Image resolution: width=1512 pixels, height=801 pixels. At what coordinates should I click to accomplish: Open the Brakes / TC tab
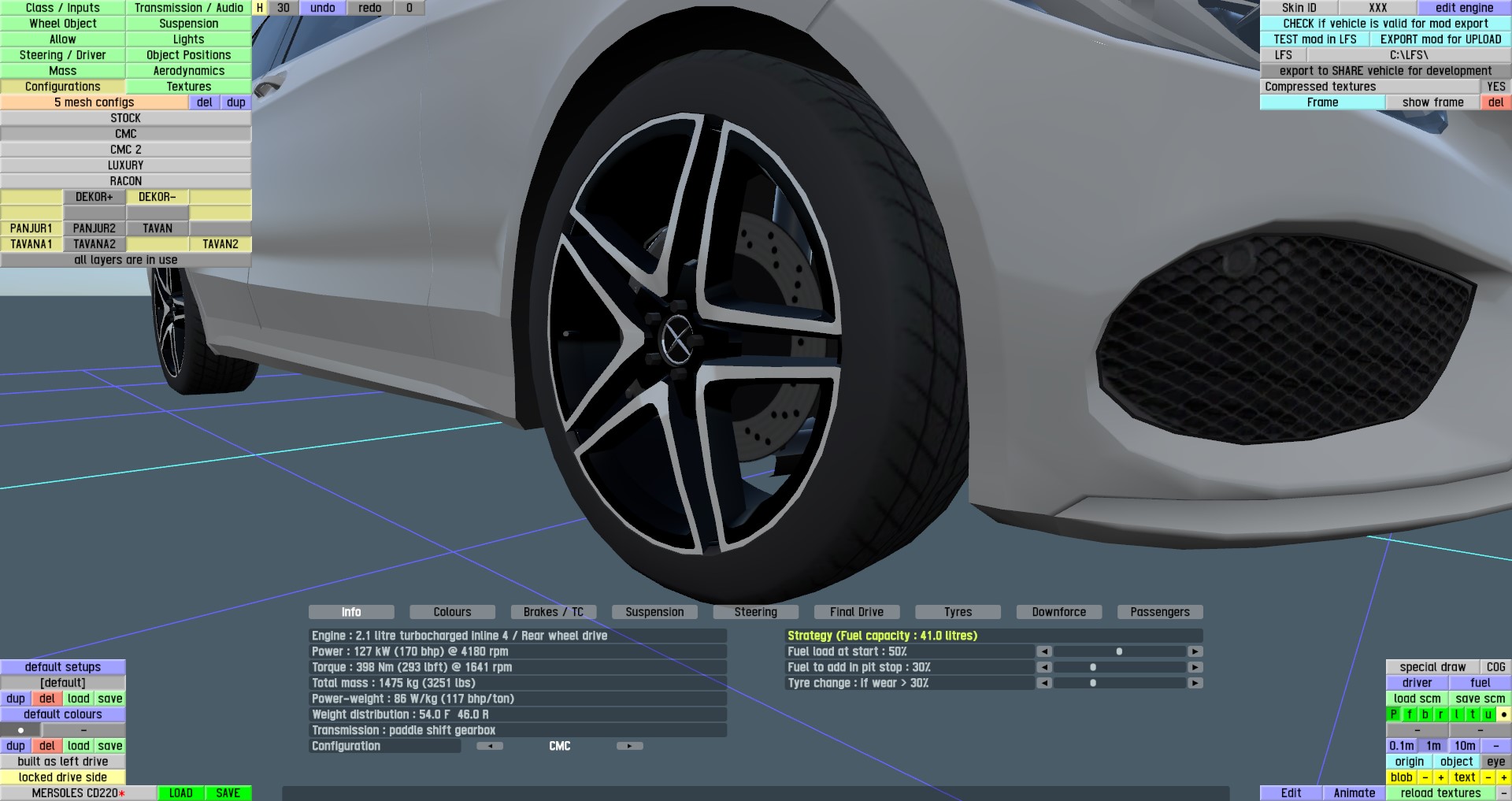tap(554, 612)
